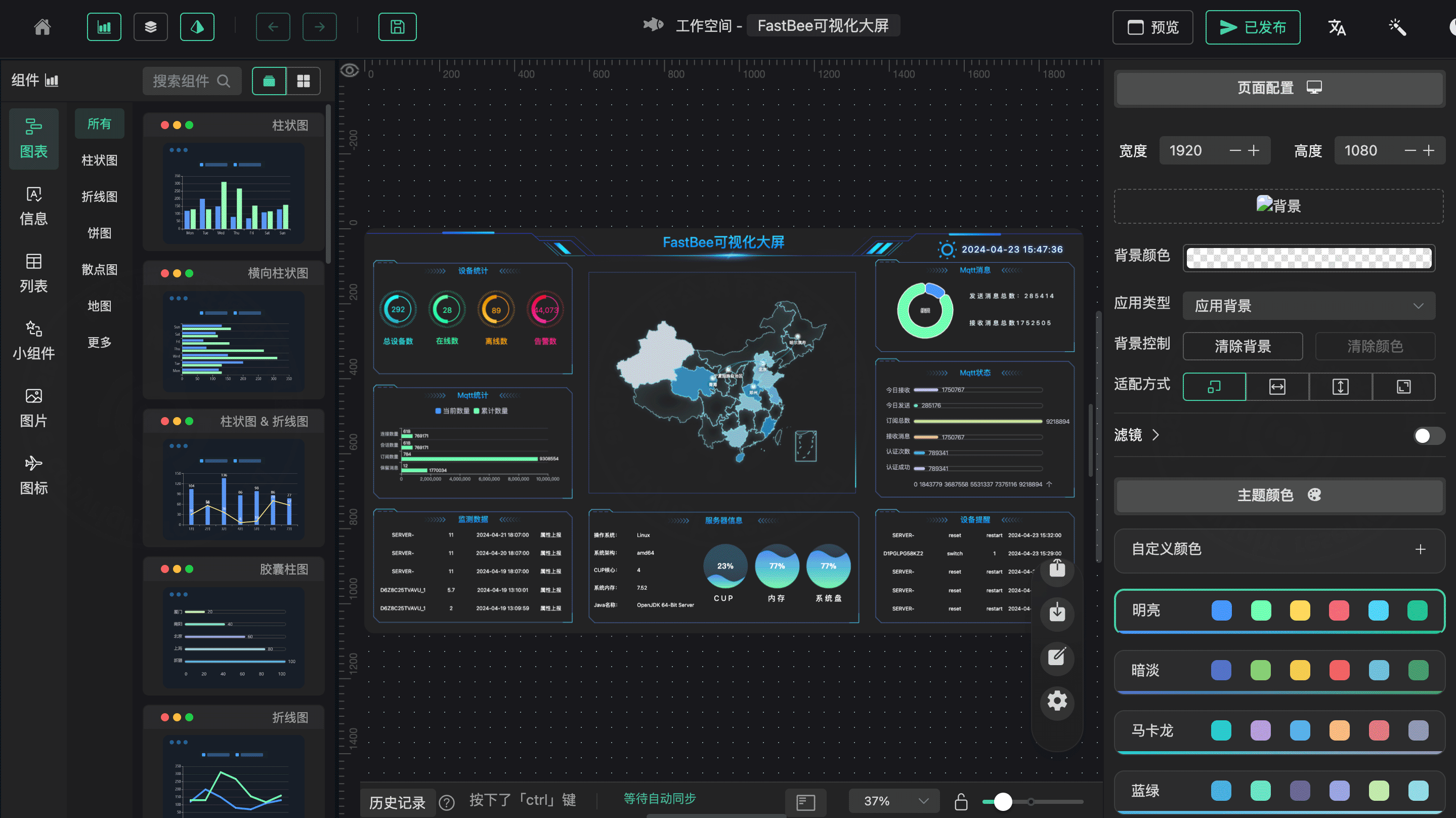Toggle the chart components panel icon

(x=104, y=27)
